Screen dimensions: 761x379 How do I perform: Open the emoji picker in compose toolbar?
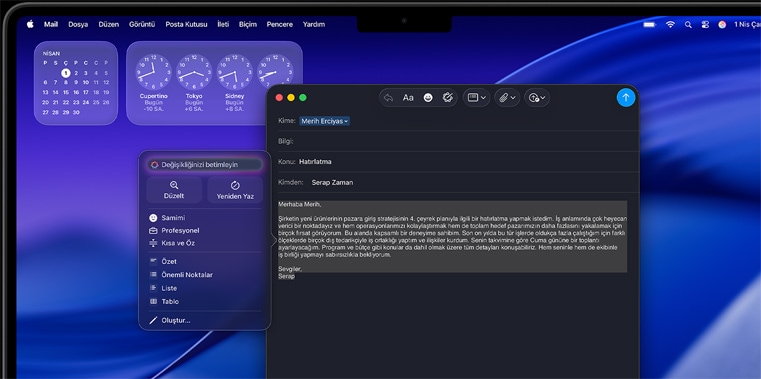click(x=428, y=98)
